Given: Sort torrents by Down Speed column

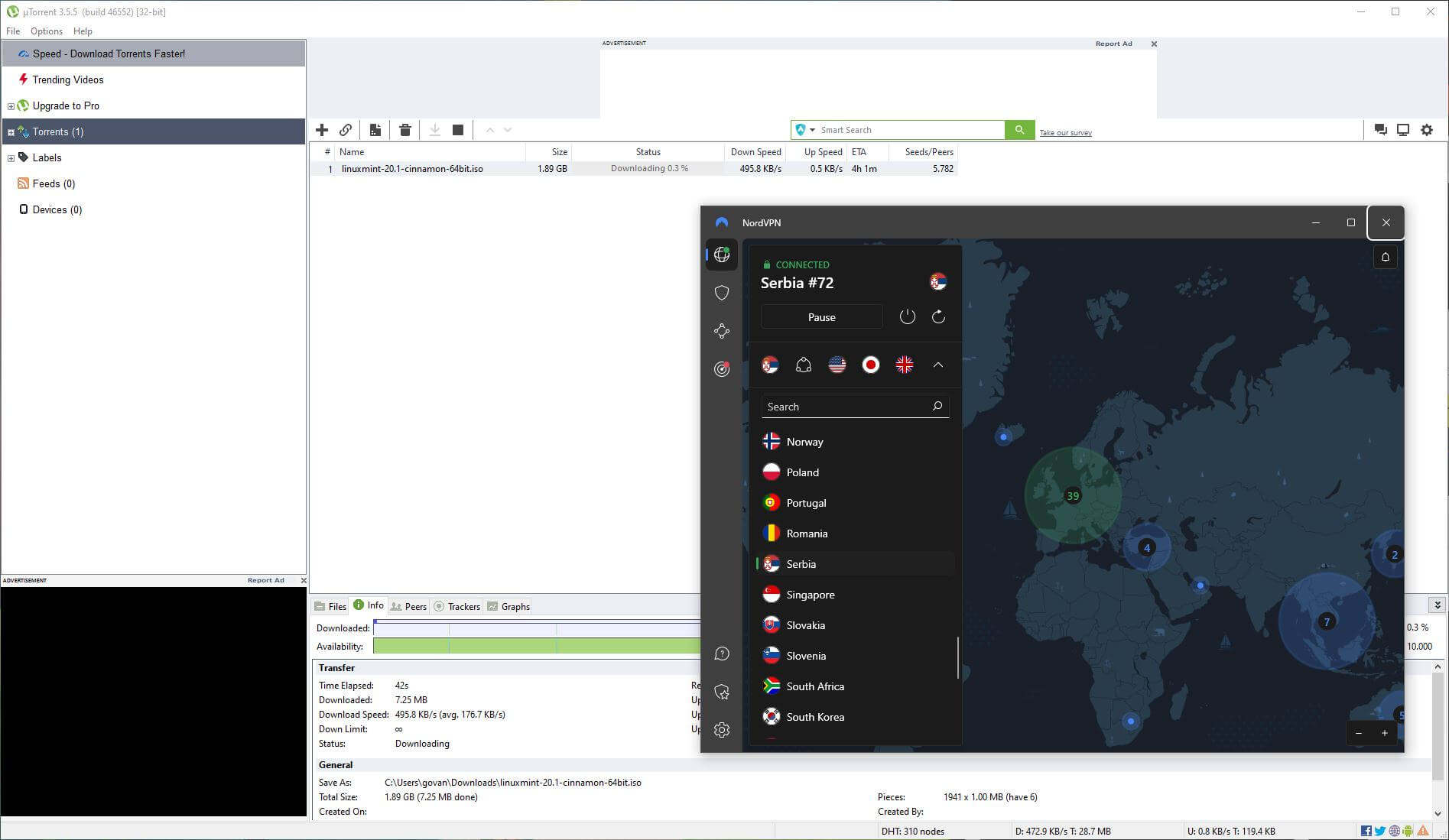Looking at the screenshot, I should pos(755,152).
